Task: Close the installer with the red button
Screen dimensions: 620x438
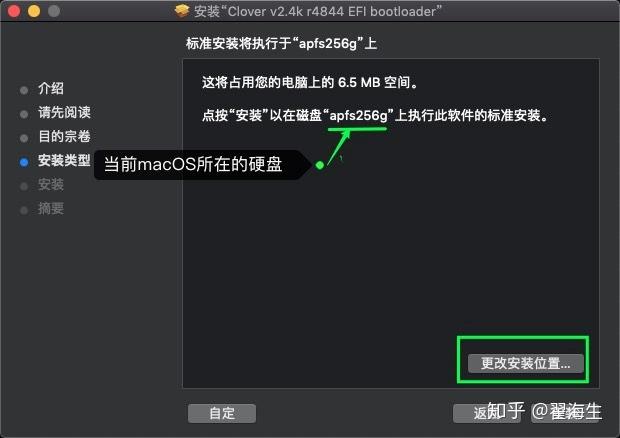Action: tap(14, 11)
